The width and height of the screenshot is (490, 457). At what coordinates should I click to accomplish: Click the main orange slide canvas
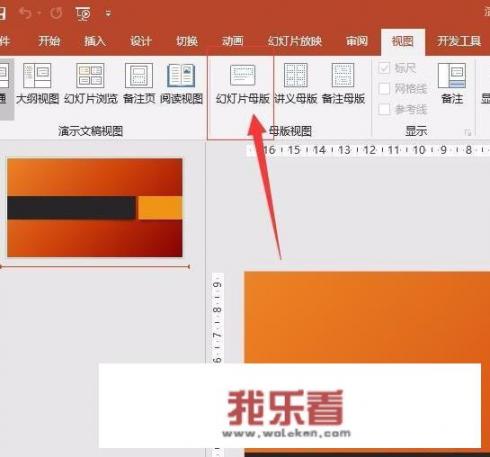point(367,317)
